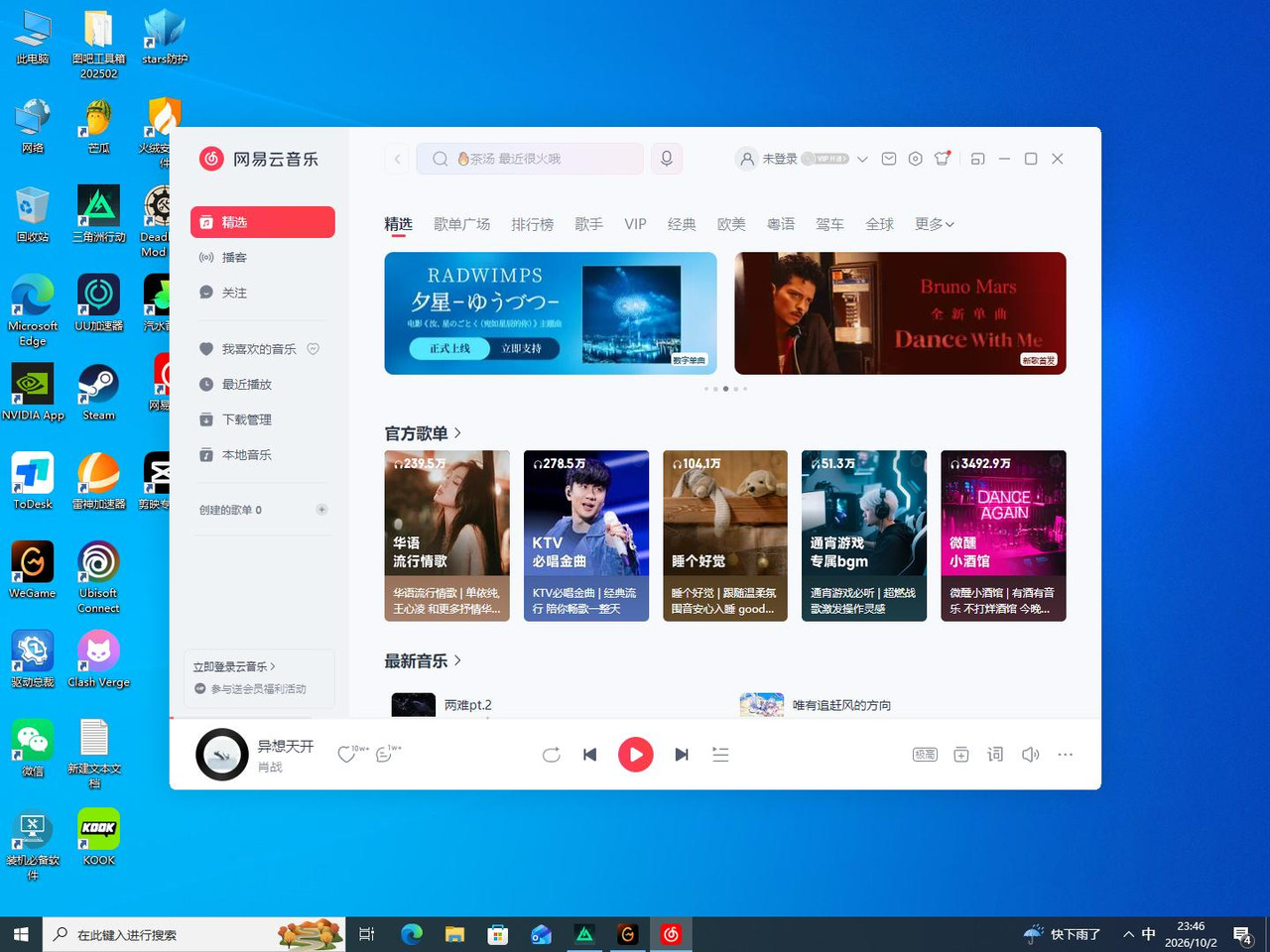The width and height of the screenshot is (1270, 952).
Task: Open NetEase Cloud Music taskbar icon
Action: [672, 934]
